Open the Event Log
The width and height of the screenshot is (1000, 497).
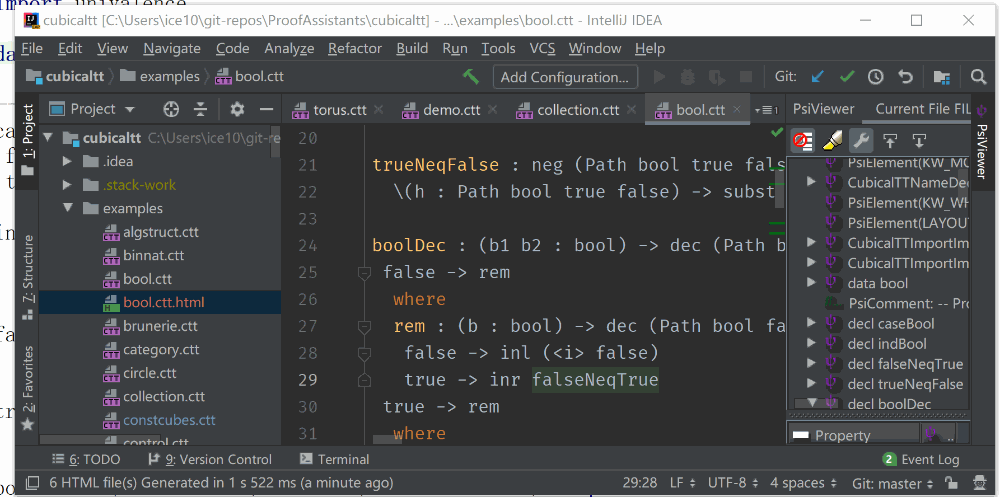coord(921,459)
